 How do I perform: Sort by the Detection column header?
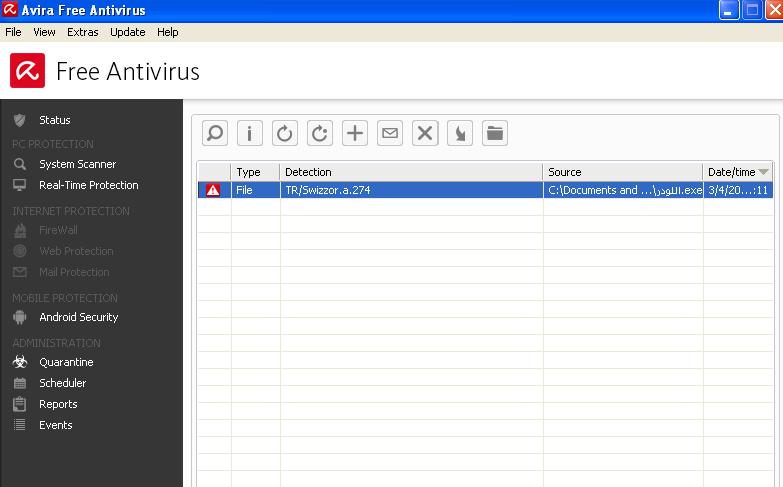point(410,172)
